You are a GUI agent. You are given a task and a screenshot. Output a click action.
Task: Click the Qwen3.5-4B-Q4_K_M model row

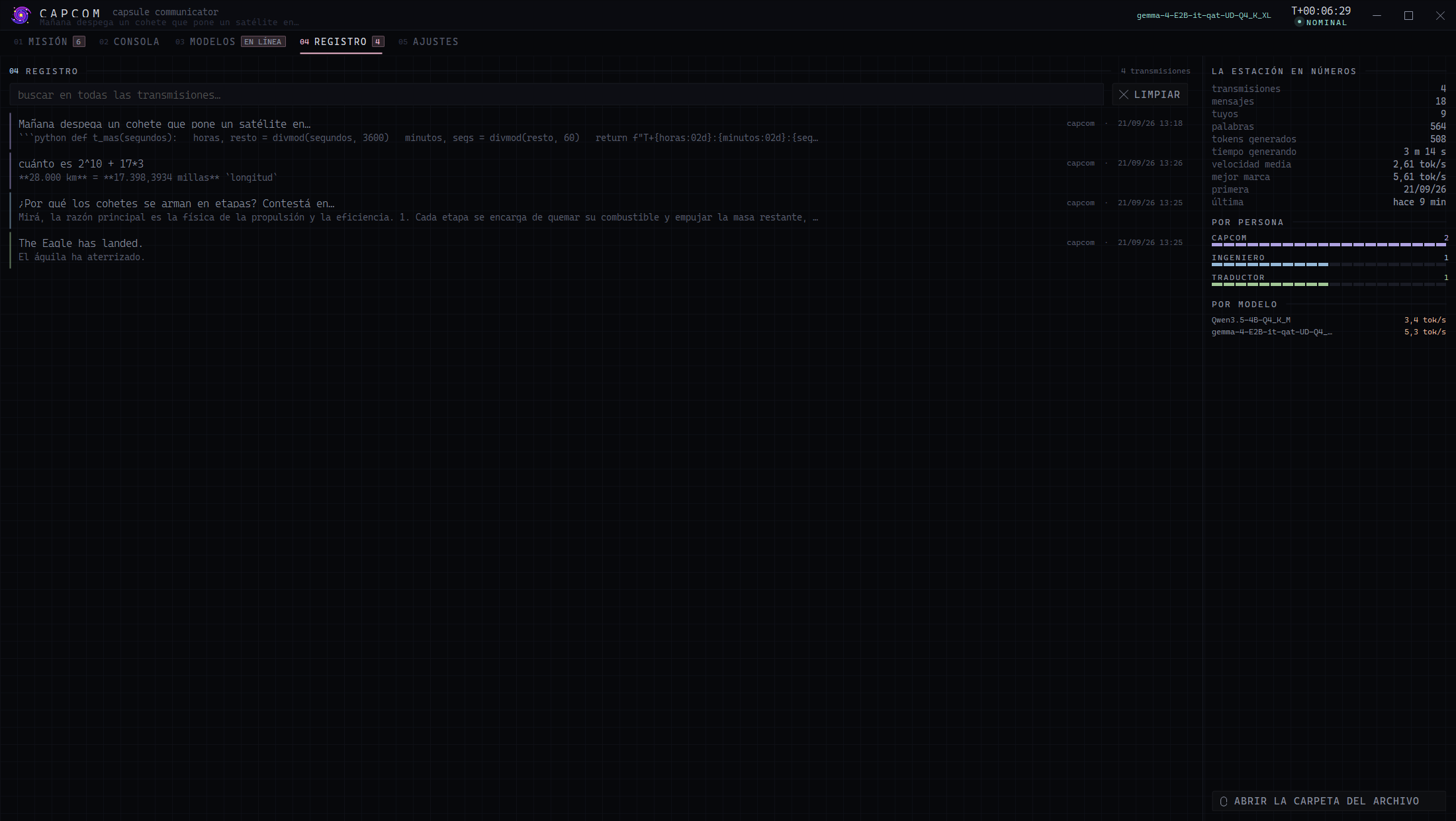[1328, 320]
